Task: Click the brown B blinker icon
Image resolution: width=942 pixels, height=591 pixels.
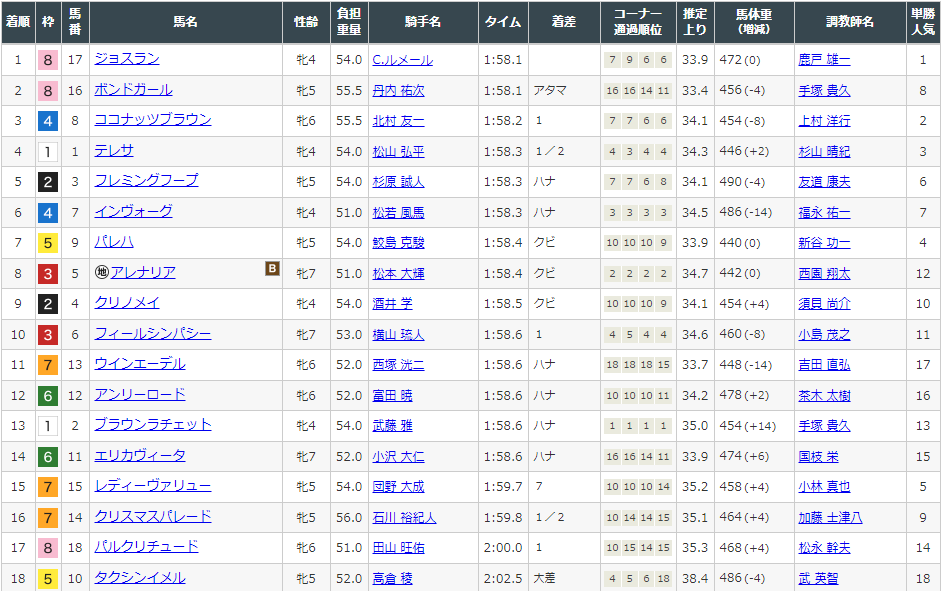Action: [271, 269]
